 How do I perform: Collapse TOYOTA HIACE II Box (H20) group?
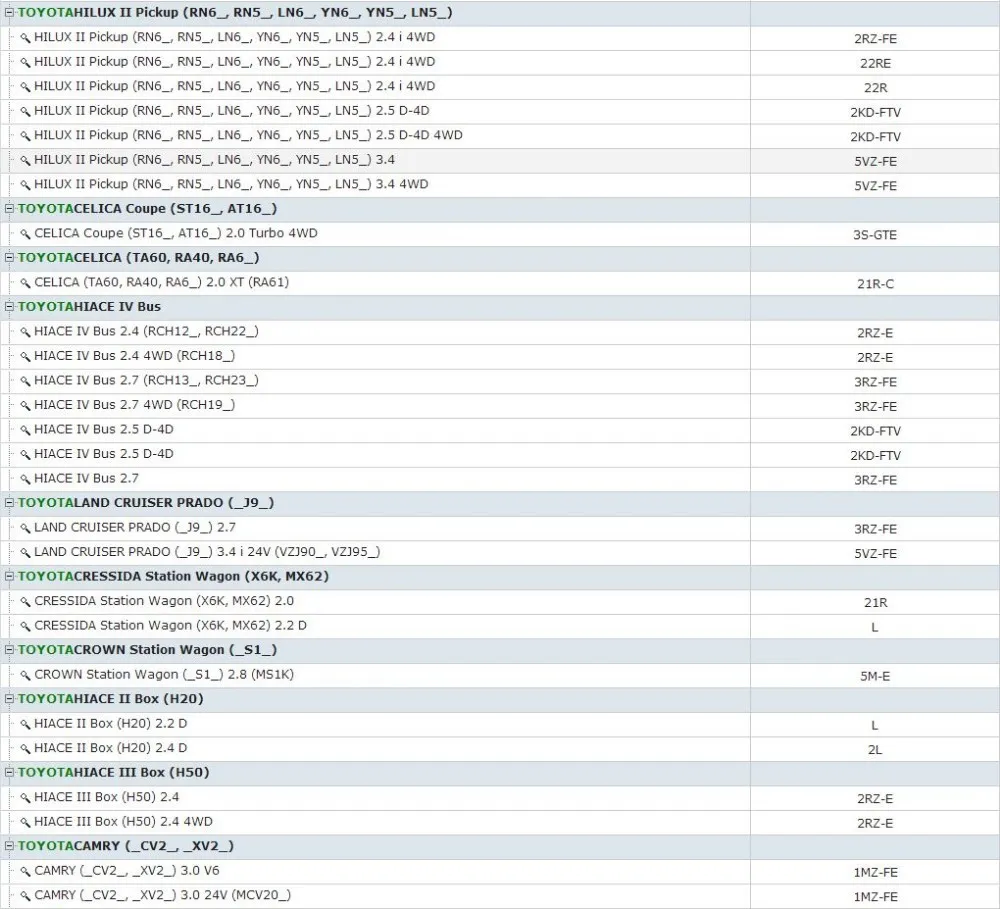(9, 699)
